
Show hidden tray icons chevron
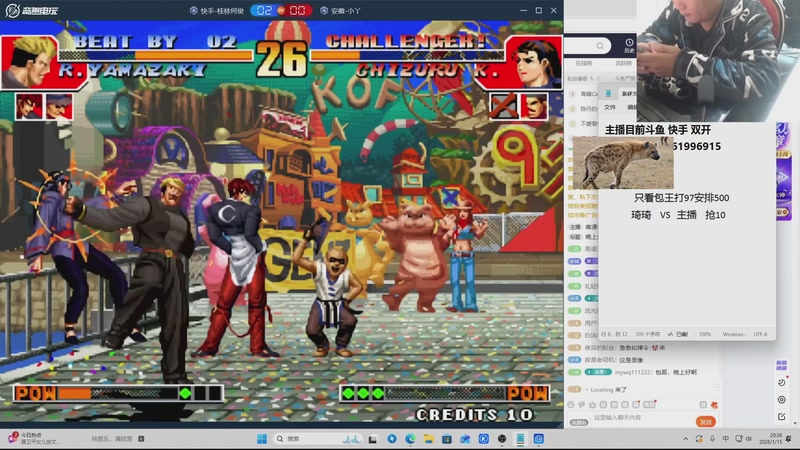coord(686,439)
